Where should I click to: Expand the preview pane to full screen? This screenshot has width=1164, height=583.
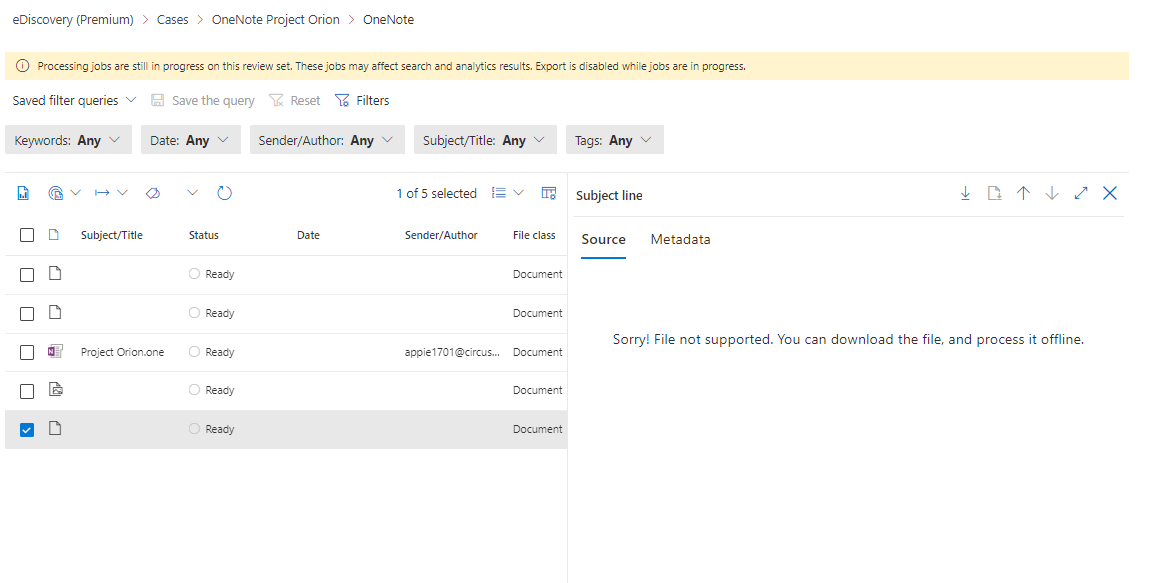pos(1080,194)
